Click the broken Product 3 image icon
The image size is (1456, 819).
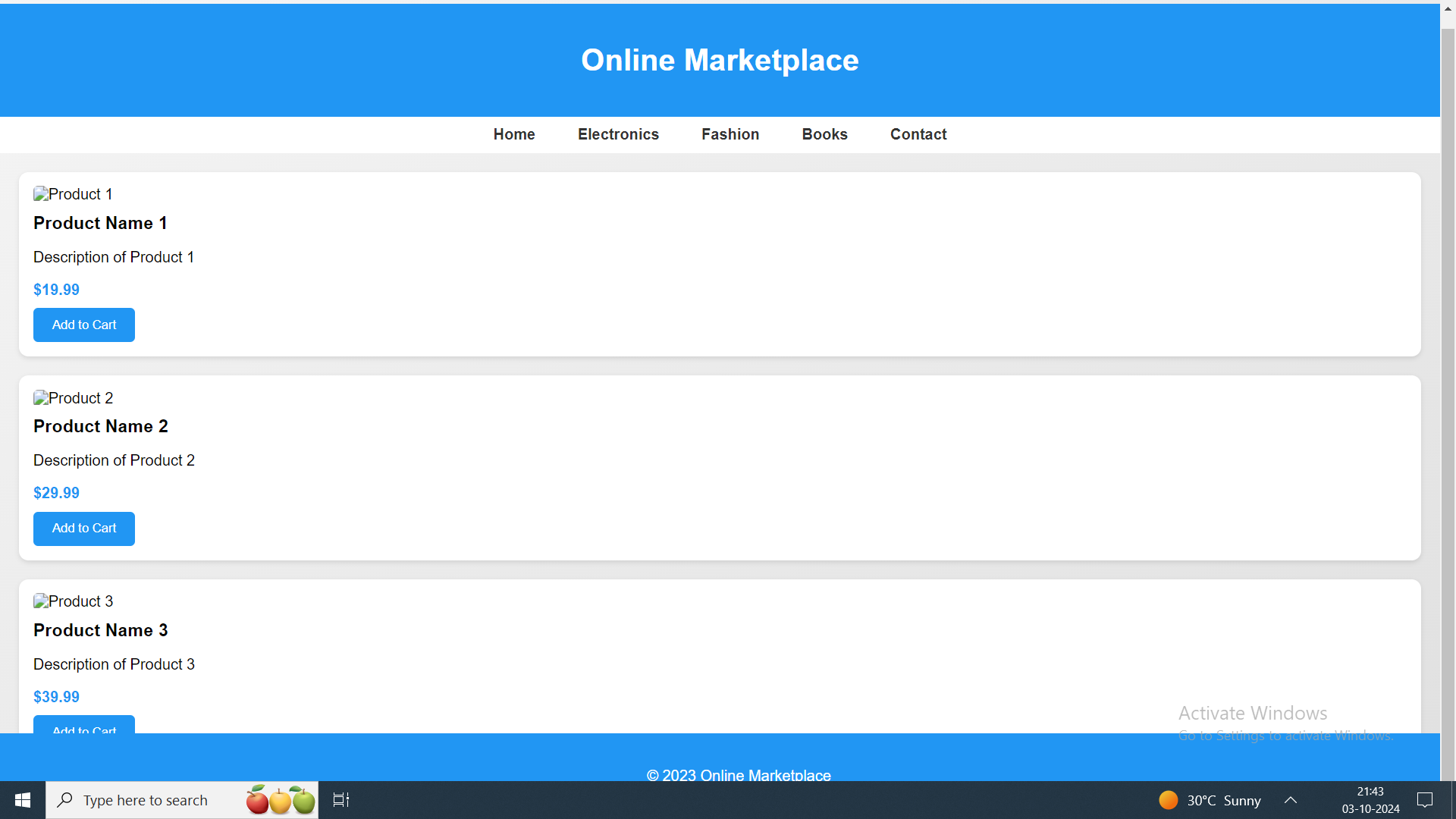pos(41,601)
